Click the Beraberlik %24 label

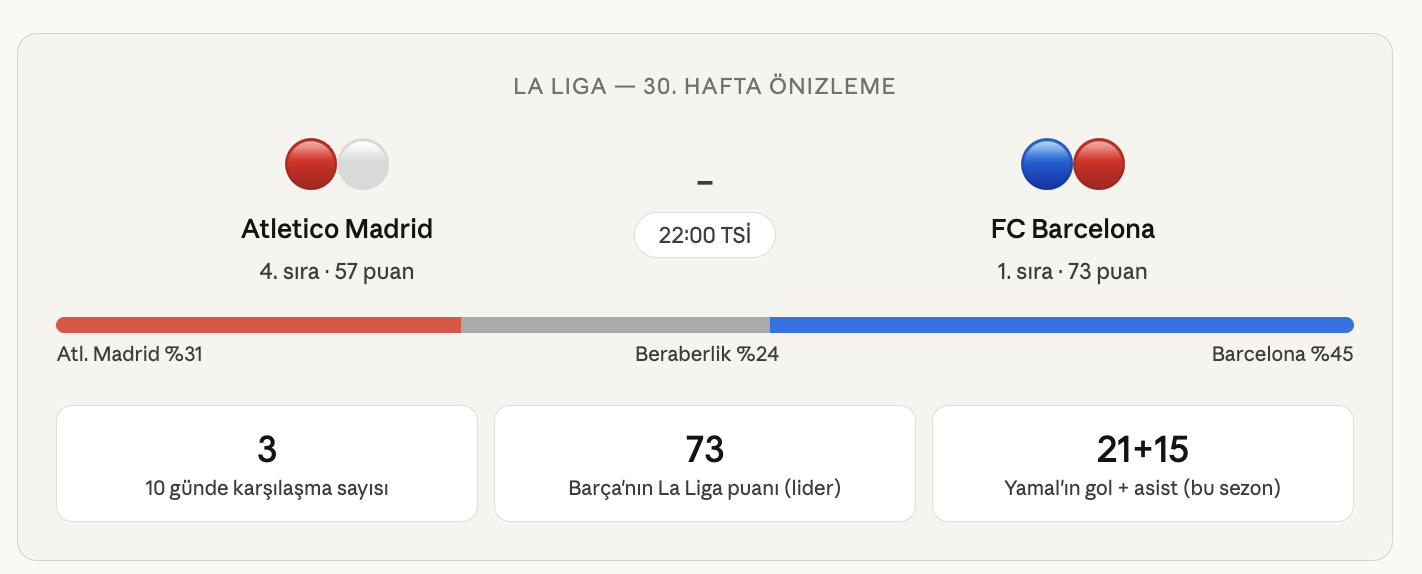(706, 354)
